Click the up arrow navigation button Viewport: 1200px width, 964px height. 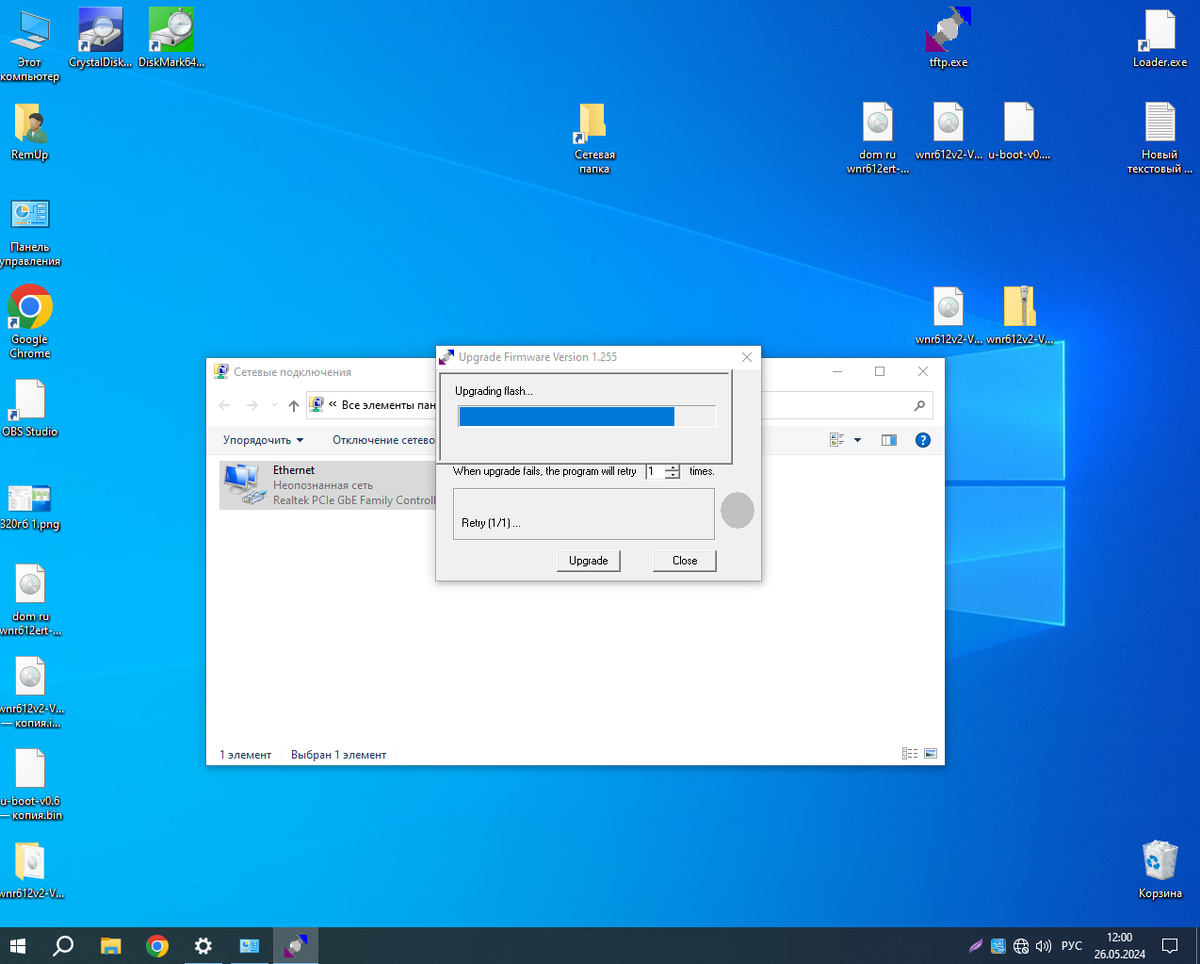click(x=293, y=406)
